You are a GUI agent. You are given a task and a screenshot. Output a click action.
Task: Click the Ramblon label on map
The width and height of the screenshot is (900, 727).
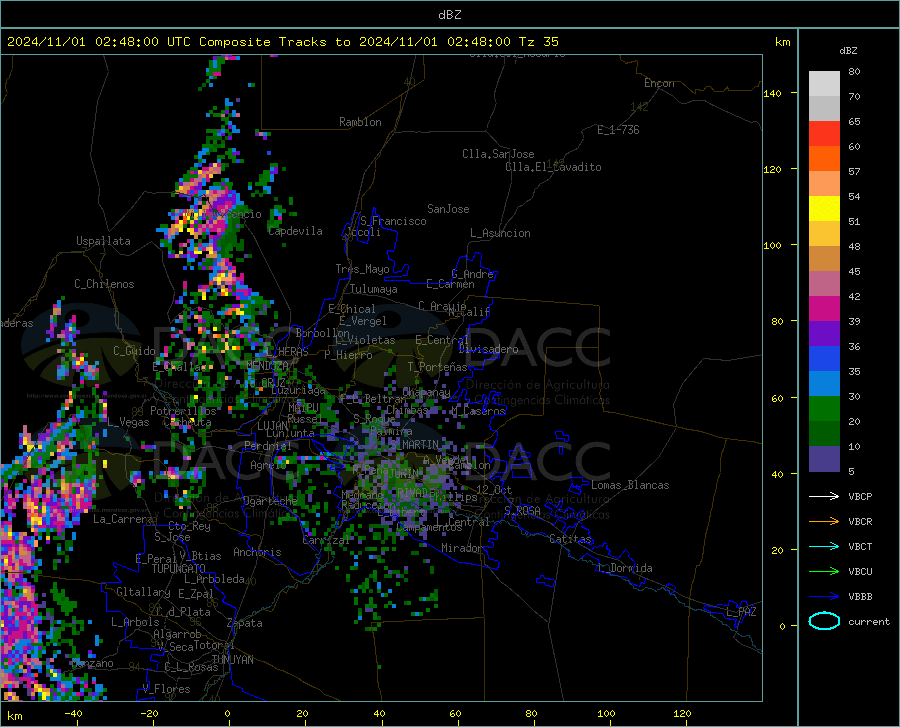coord(360,122)
